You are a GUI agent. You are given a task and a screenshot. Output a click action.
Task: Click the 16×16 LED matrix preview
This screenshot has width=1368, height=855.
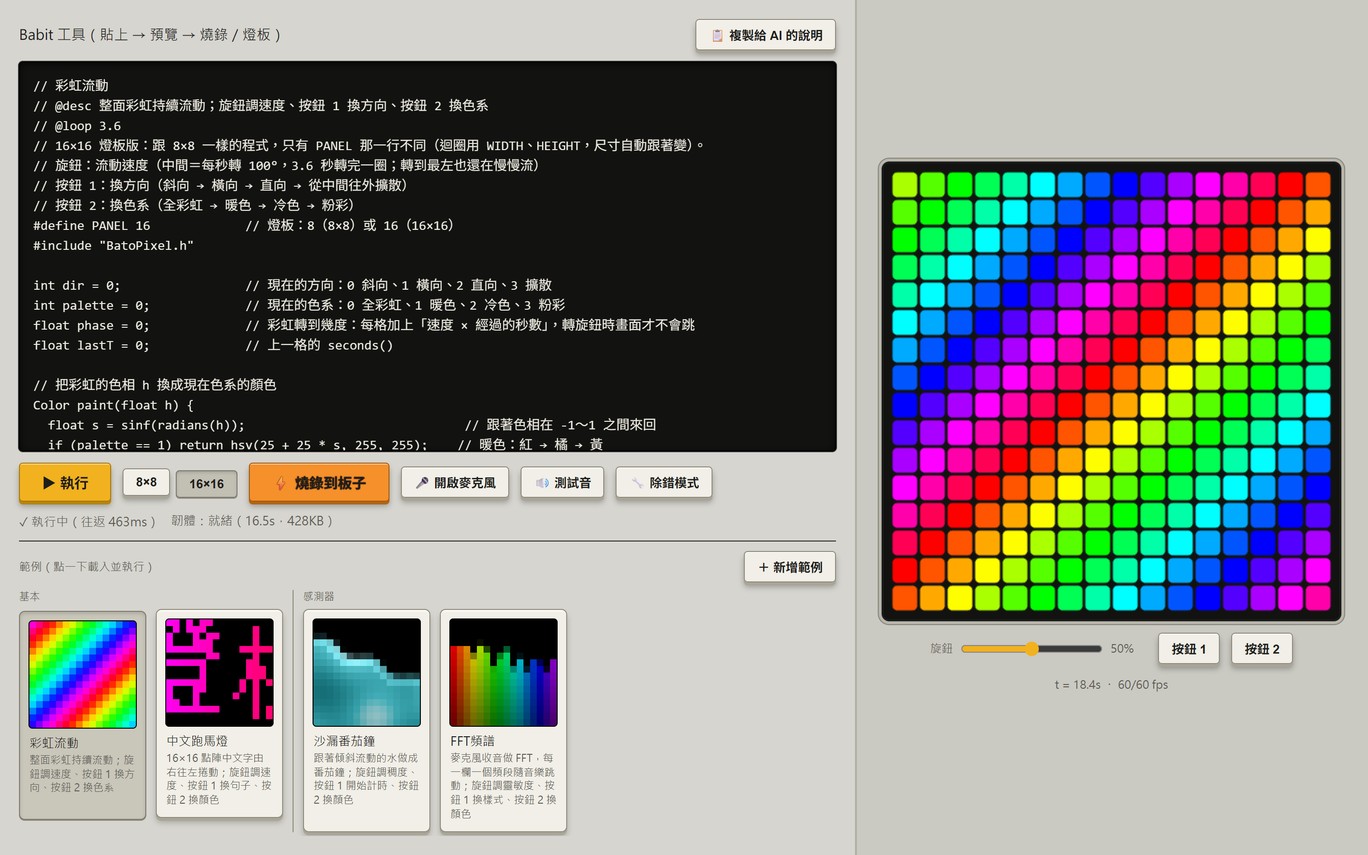(1111, 392)
